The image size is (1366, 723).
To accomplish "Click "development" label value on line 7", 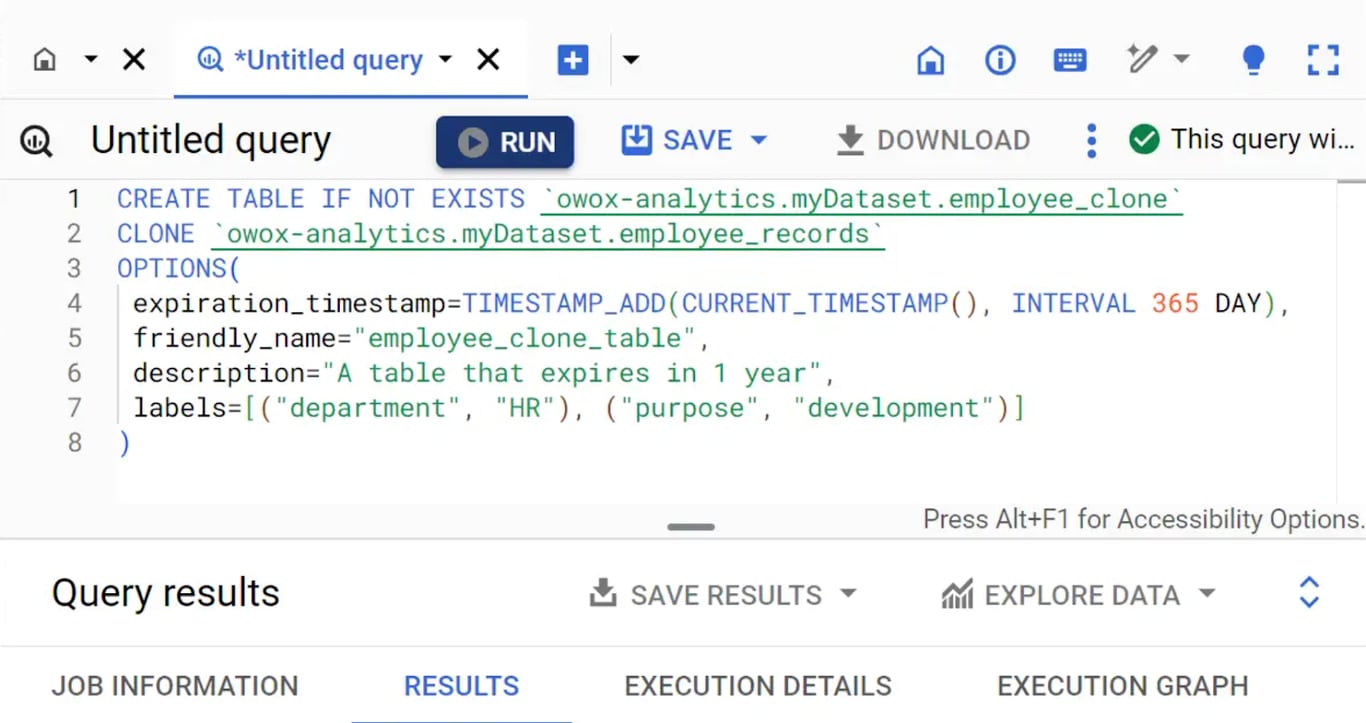I will [x=893, y=408].
